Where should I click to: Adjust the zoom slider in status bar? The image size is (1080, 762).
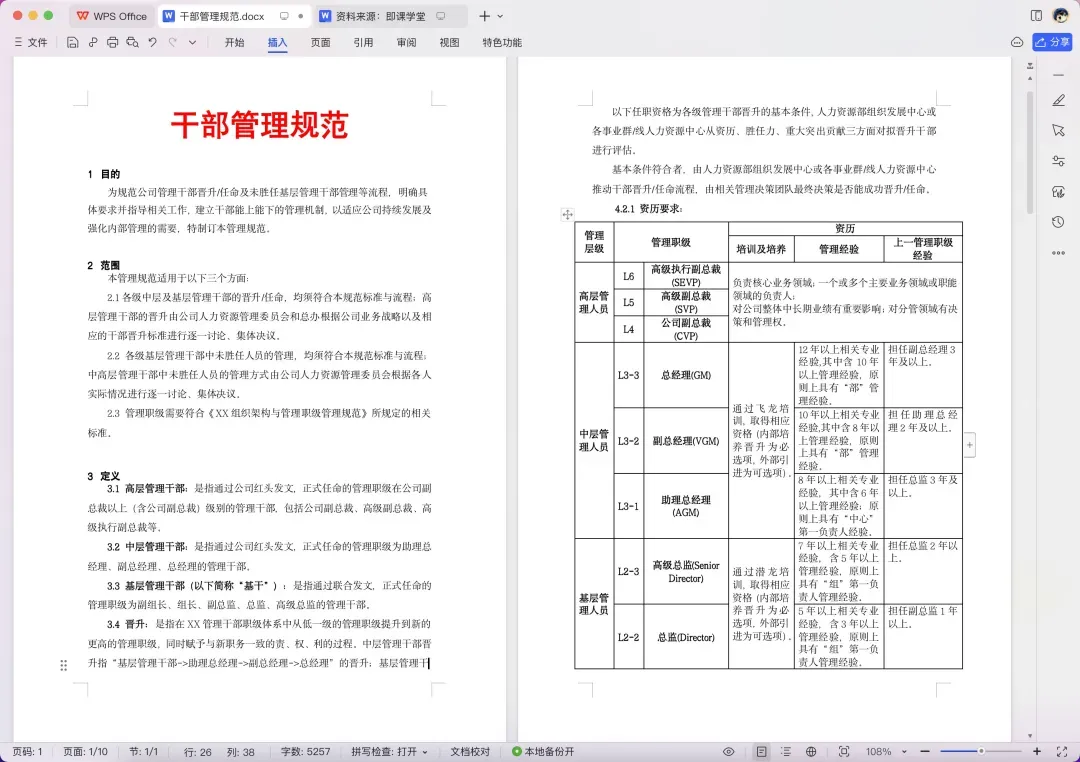(981, 751)
